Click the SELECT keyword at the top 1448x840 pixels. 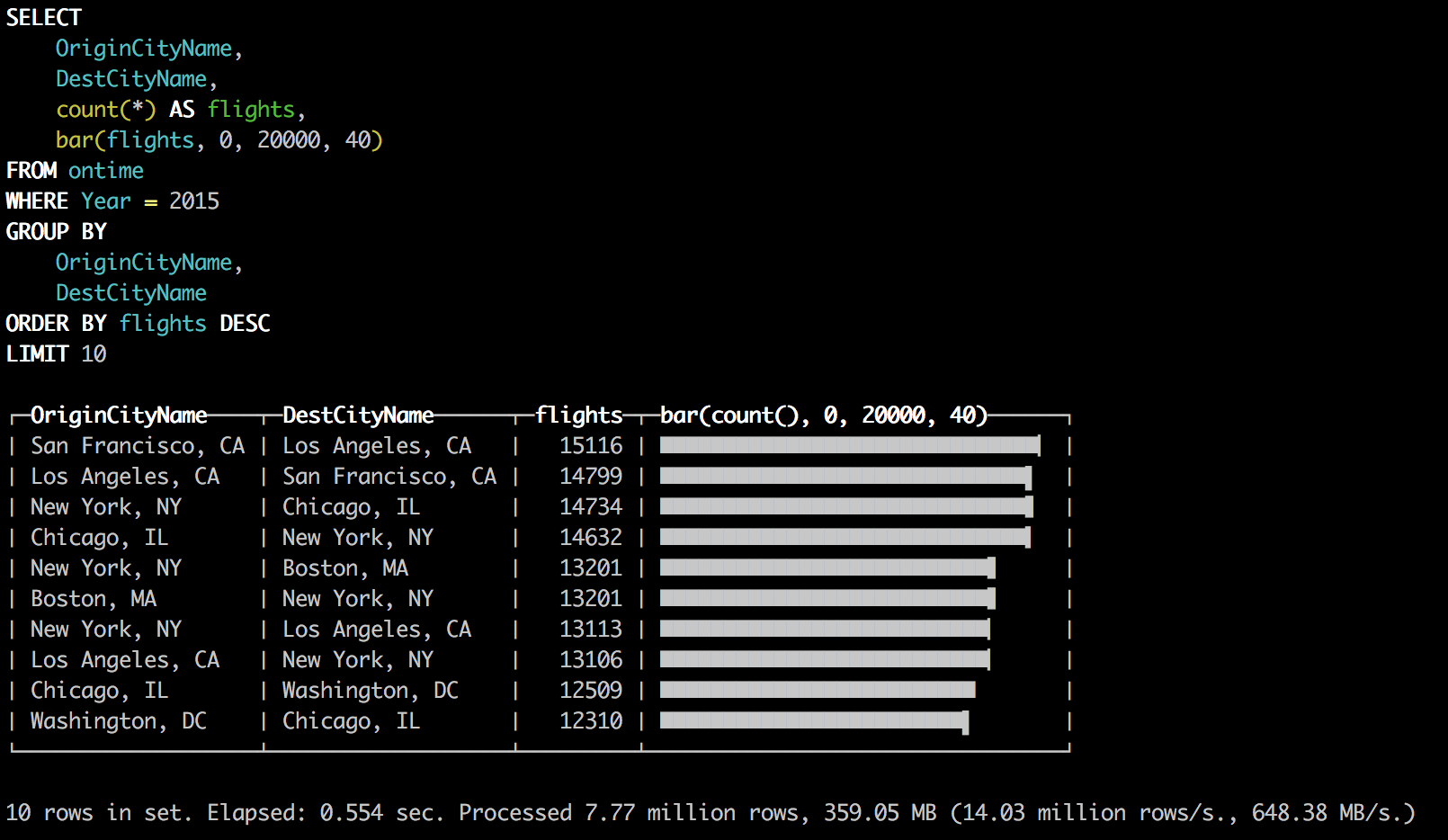point(44,18)
